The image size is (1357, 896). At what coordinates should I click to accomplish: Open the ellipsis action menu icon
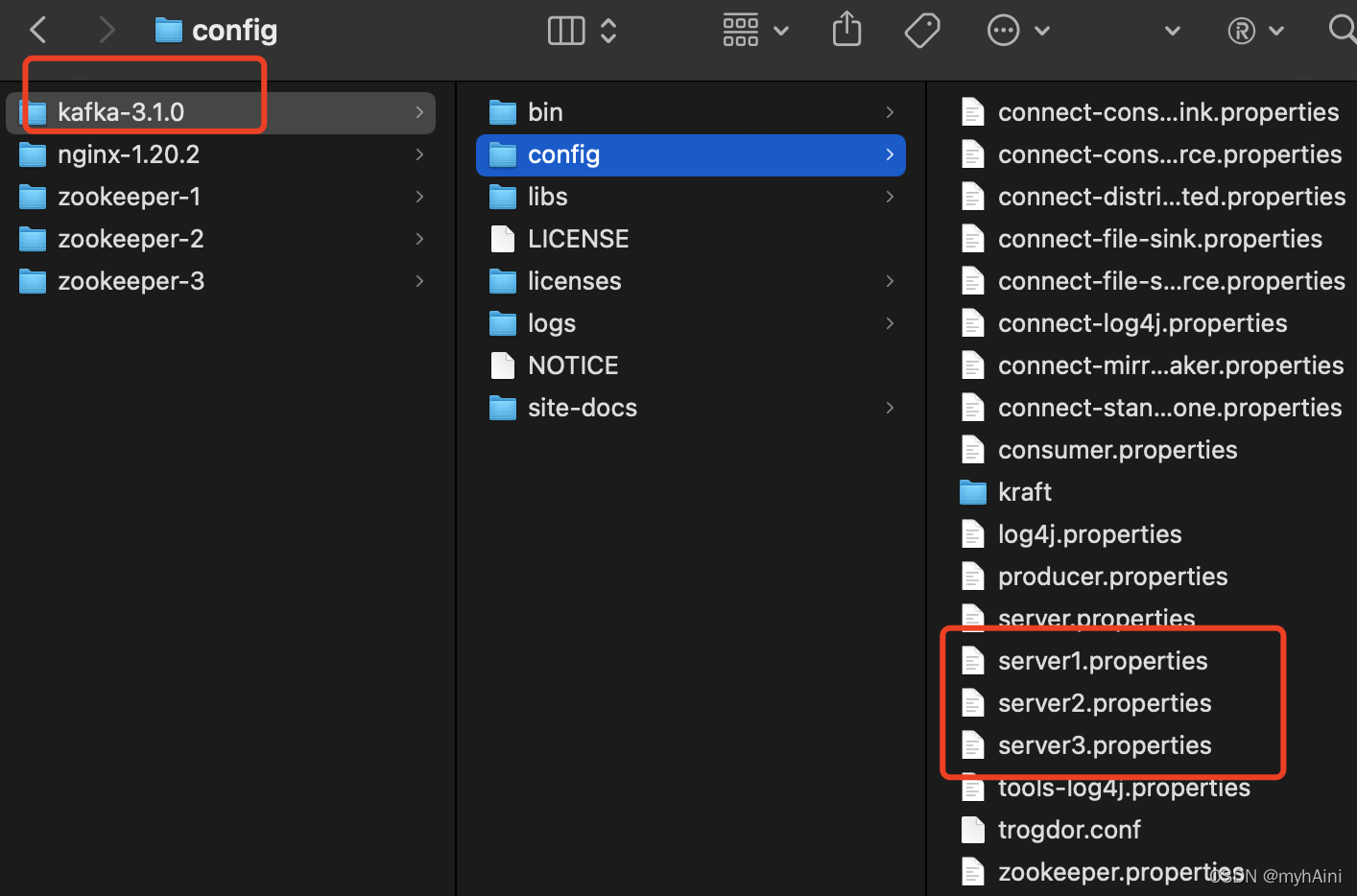1003,31
